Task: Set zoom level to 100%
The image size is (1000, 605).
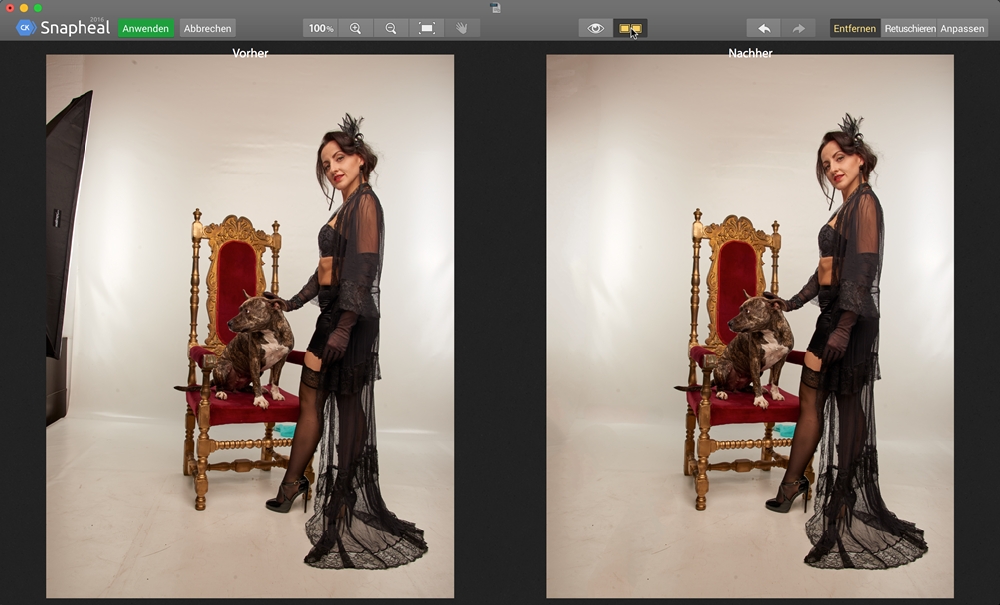Action: pyautogui.click(x=320, y=28)
